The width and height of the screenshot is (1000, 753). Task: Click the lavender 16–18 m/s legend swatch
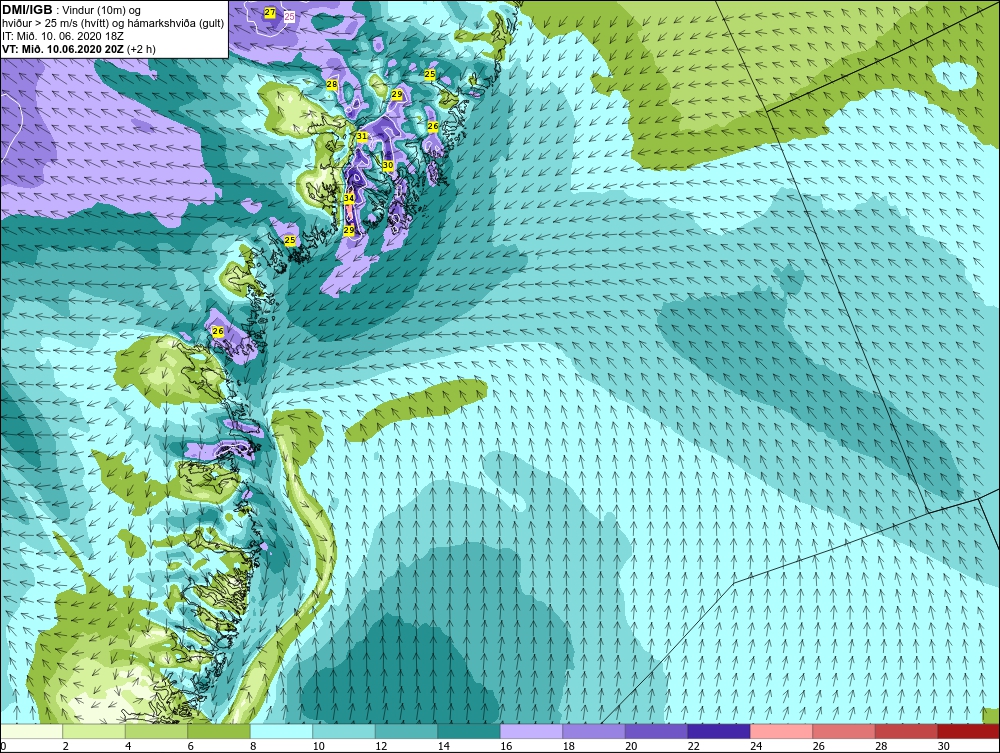click(531, 731)
